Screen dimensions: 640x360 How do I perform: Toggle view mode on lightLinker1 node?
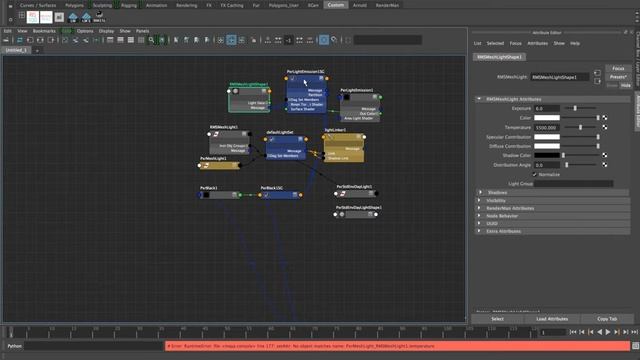pyautogui.click(x=359, y=137)
